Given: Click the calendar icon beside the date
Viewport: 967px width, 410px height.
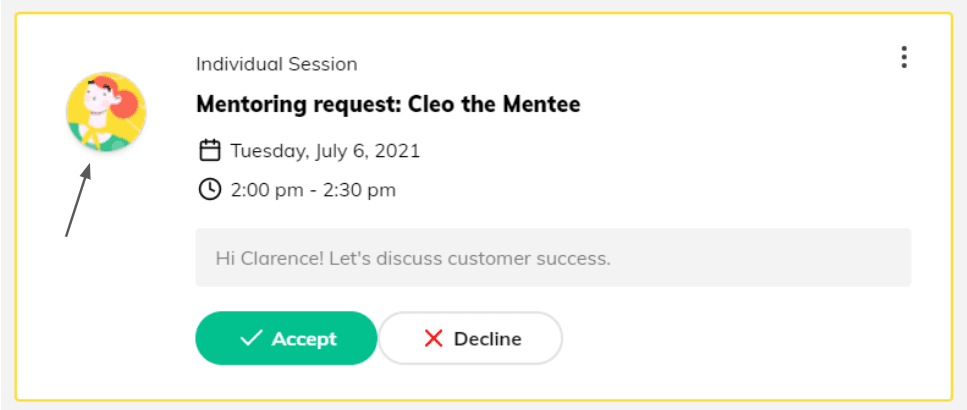Looking at the screenshot, I should tap(210, 151).
